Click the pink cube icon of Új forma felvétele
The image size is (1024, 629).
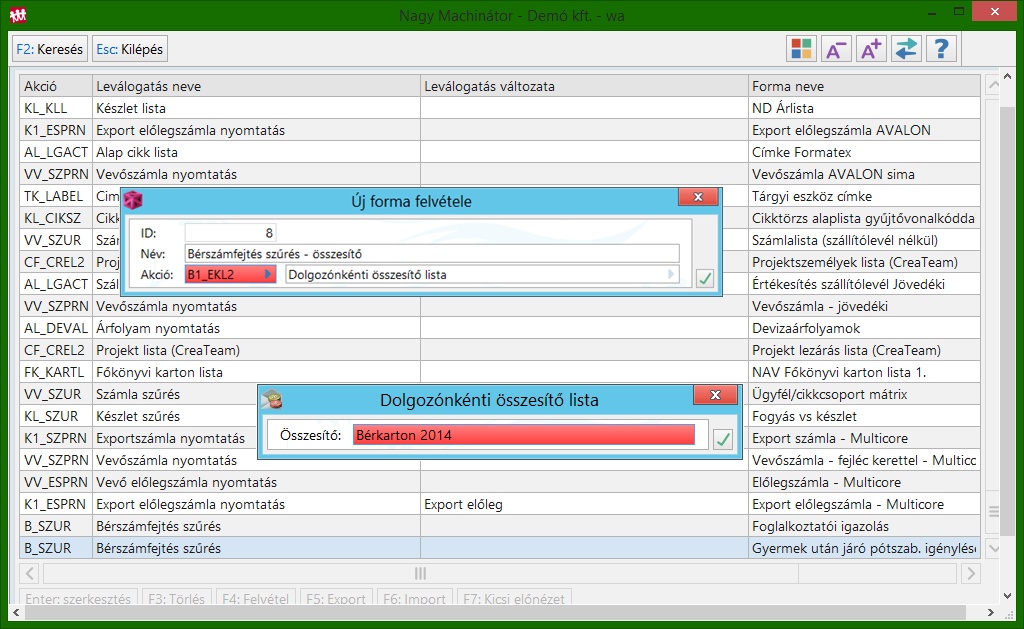133,200
